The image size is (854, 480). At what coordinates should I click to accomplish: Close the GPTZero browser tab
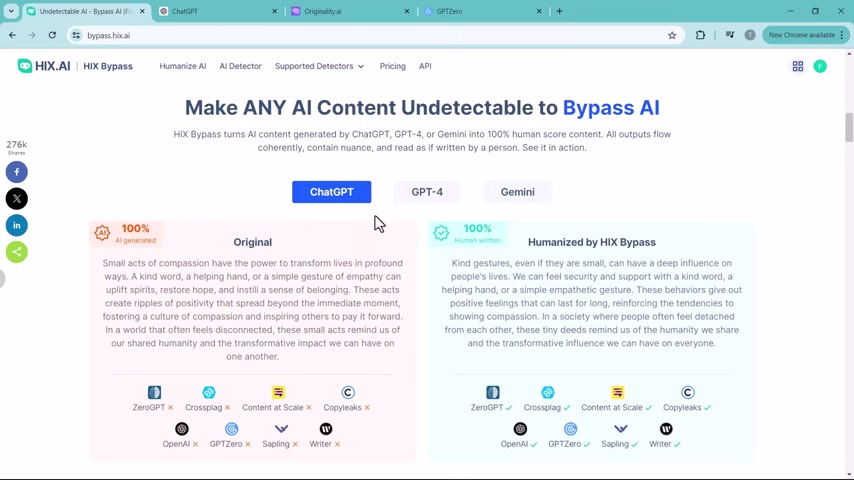click(x=539, y=11)
